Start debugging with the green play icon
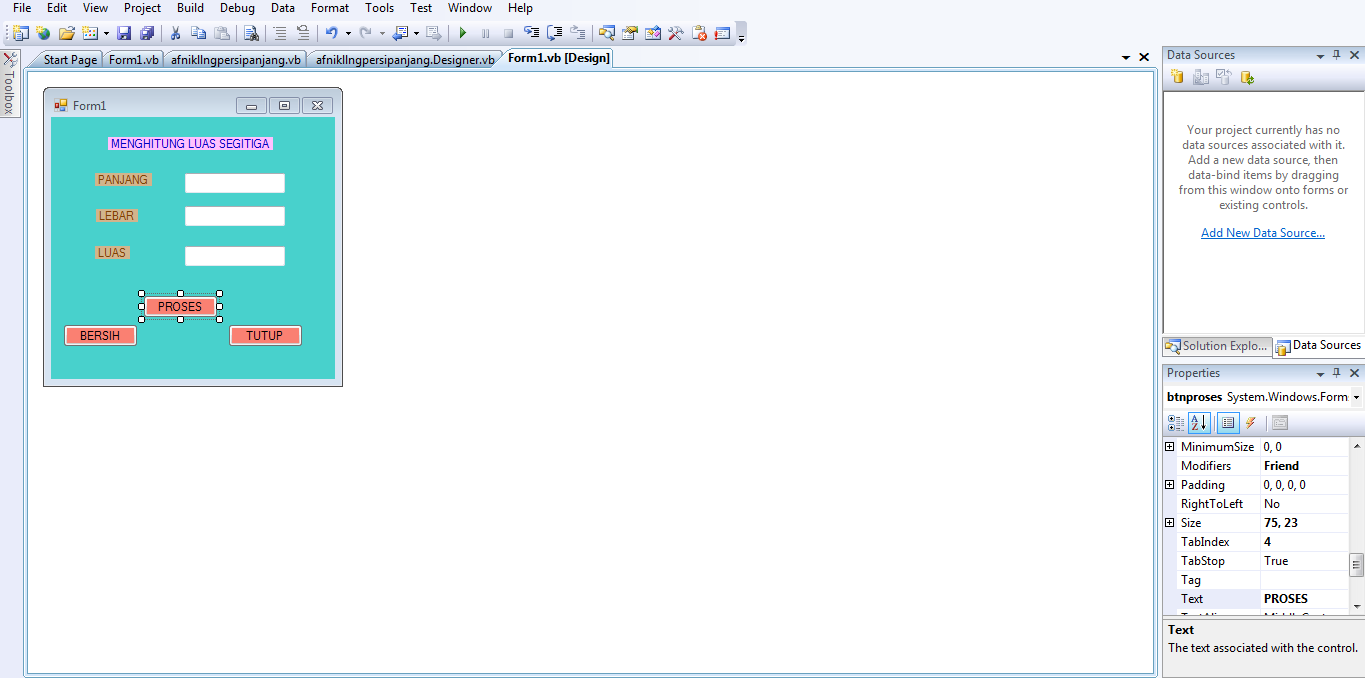1365x678 pixels. tap(462, 32)
